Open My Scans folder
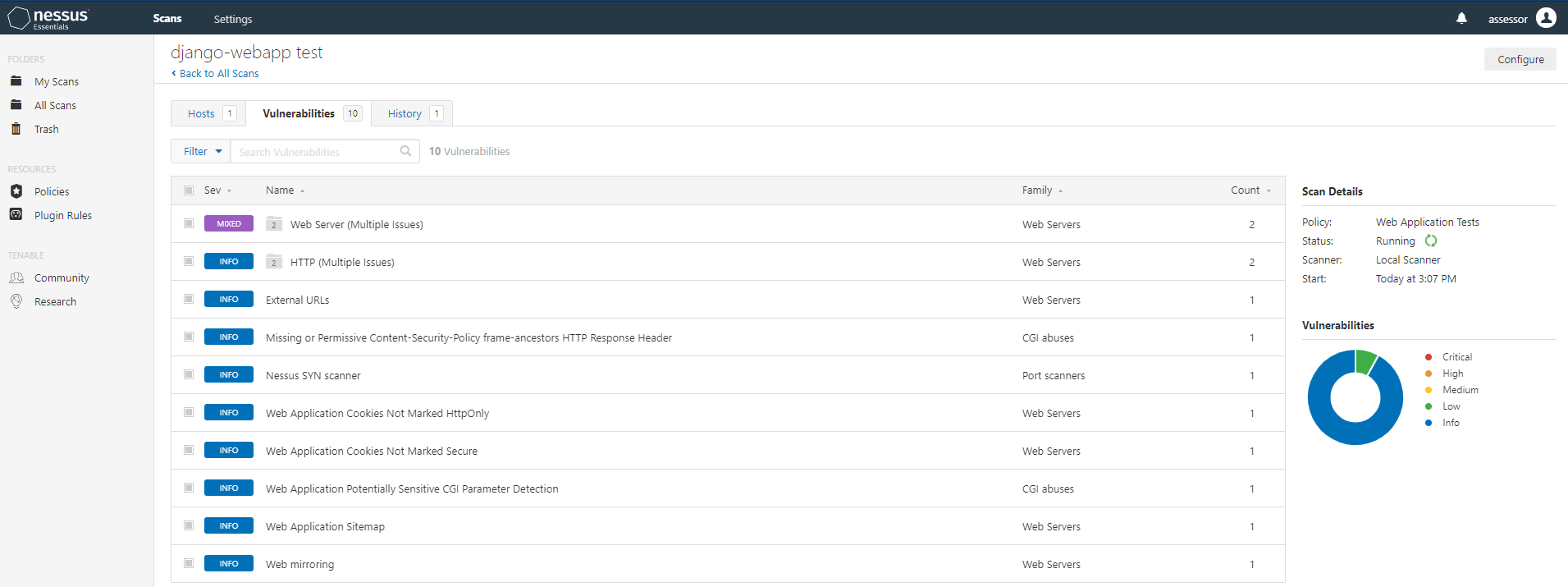Viewport: 1568px width, 587px height. click(57, 81)
